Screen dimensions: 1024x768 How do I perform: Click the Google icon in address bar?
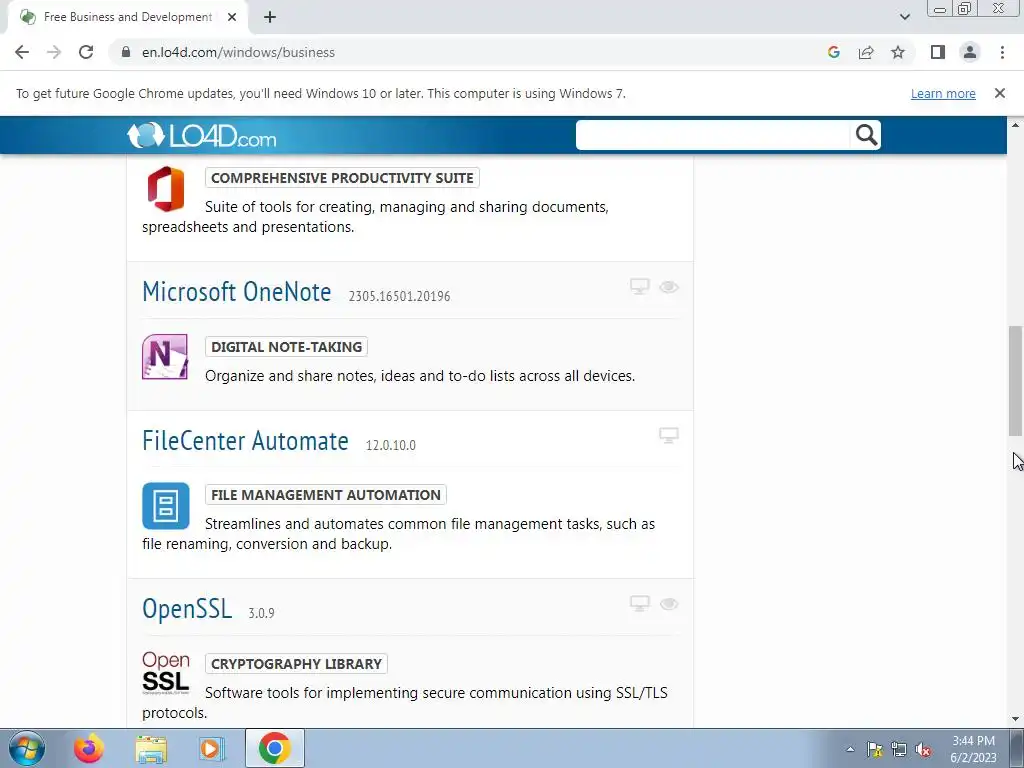(x=833, y=52)
